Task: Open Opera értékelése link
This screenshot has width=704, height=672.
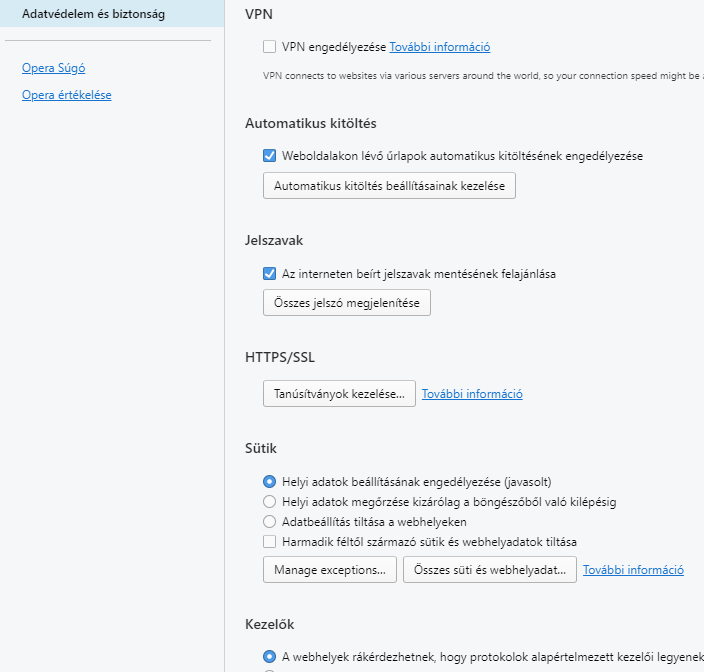Action: tap(66, 95)
